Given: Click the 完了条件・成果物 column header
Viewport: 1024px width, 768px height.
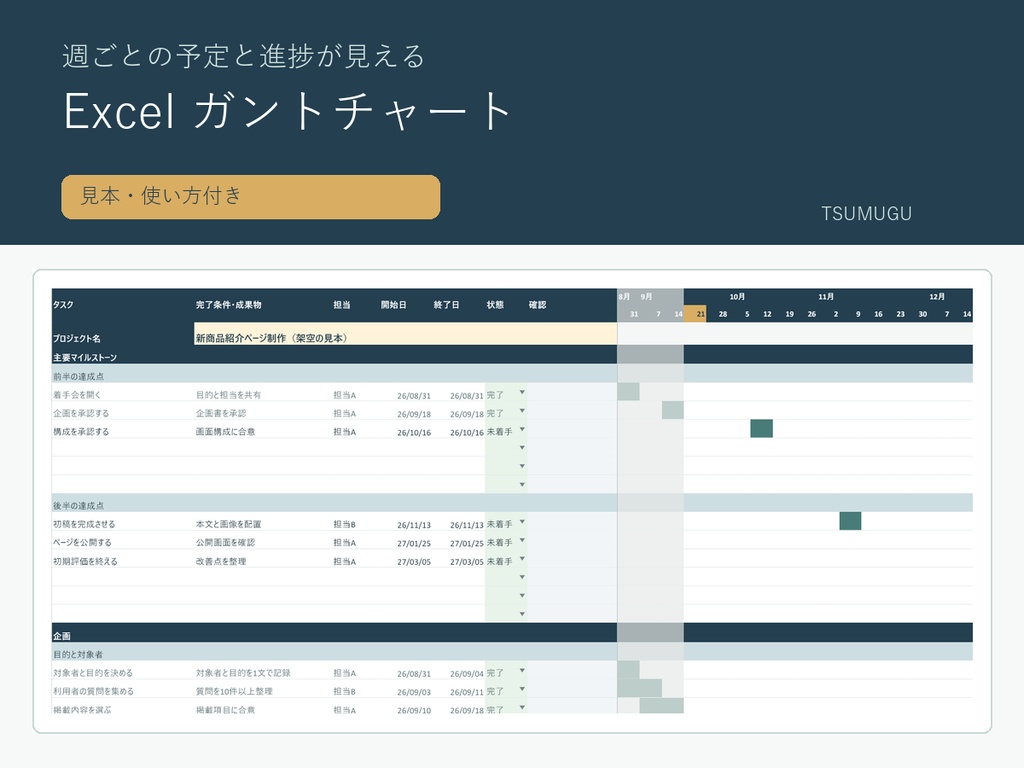Looking at the screenshot, I should [229, 305].
